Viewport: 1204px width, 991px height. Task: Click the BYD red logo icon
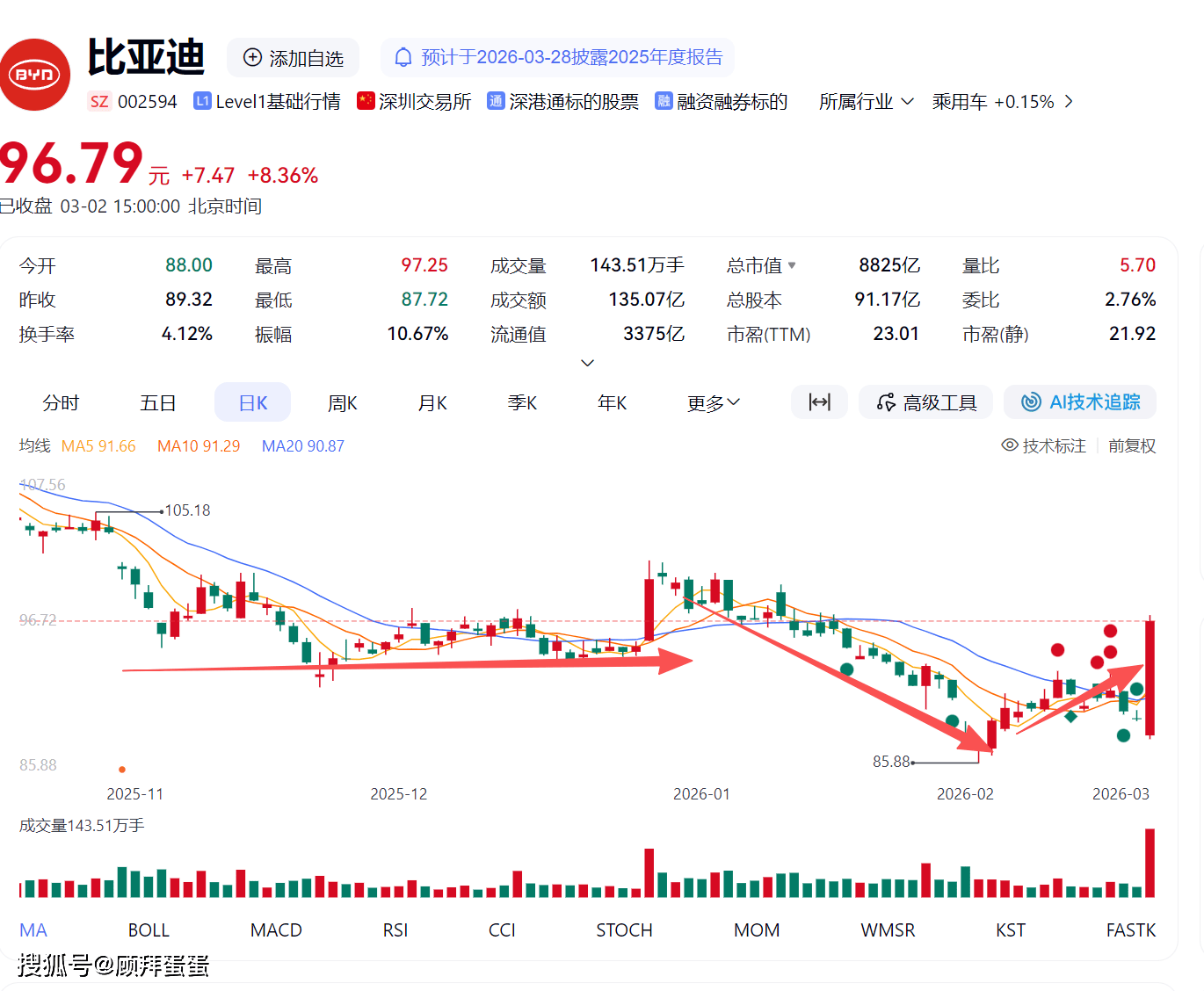[x=34, y=75]
